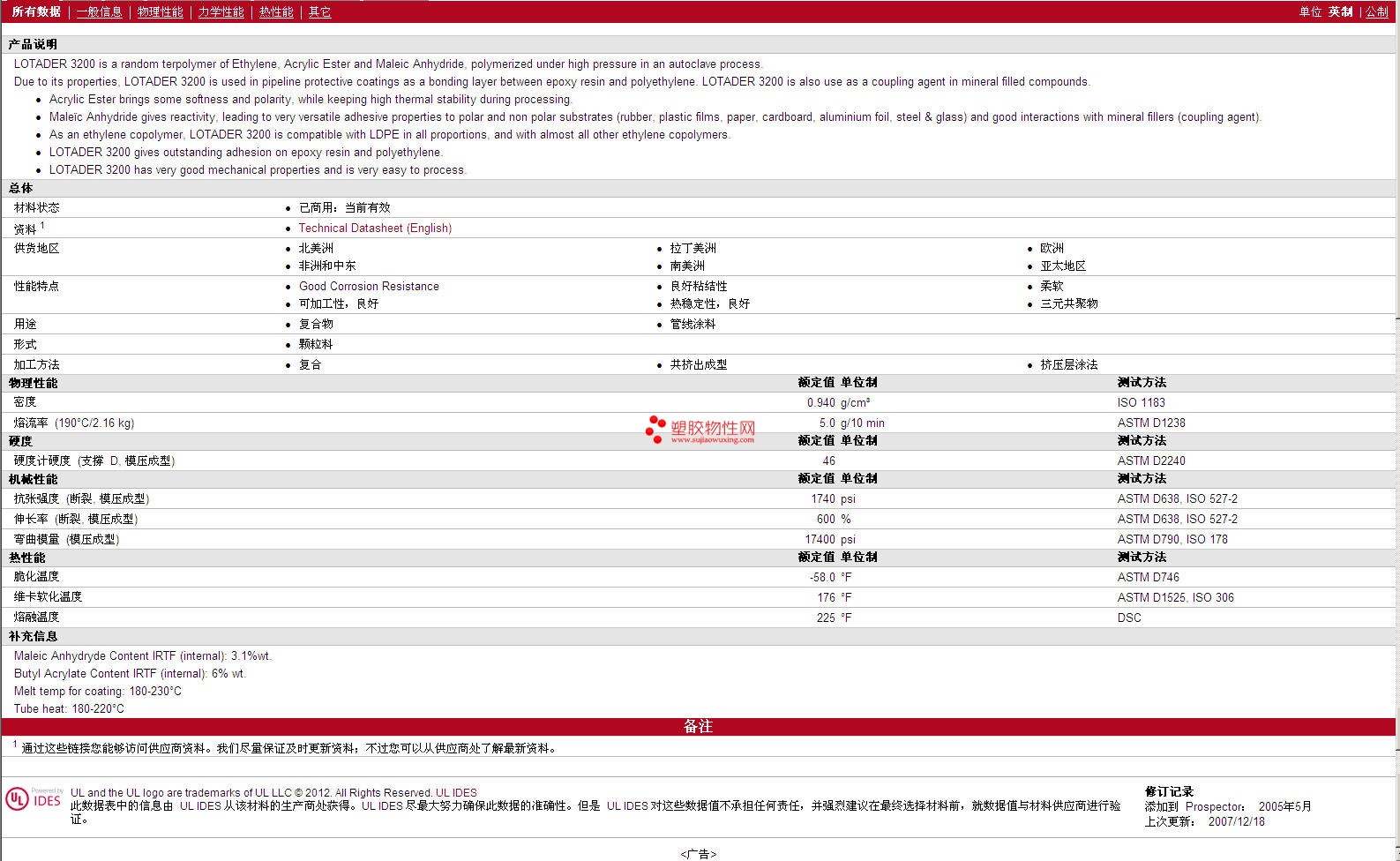Click the UL IDES link before 对这些数据值
The height and width of the screenshot is (861, 1400).
627,806
